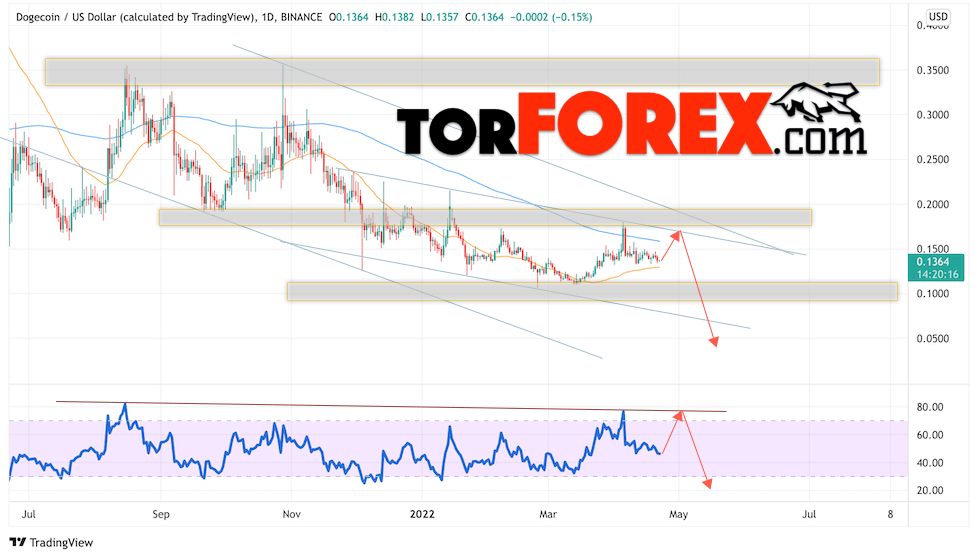Click the TradingView logo at bottom left
Viewport: 978px width, 558px height.
pos(51,542)
